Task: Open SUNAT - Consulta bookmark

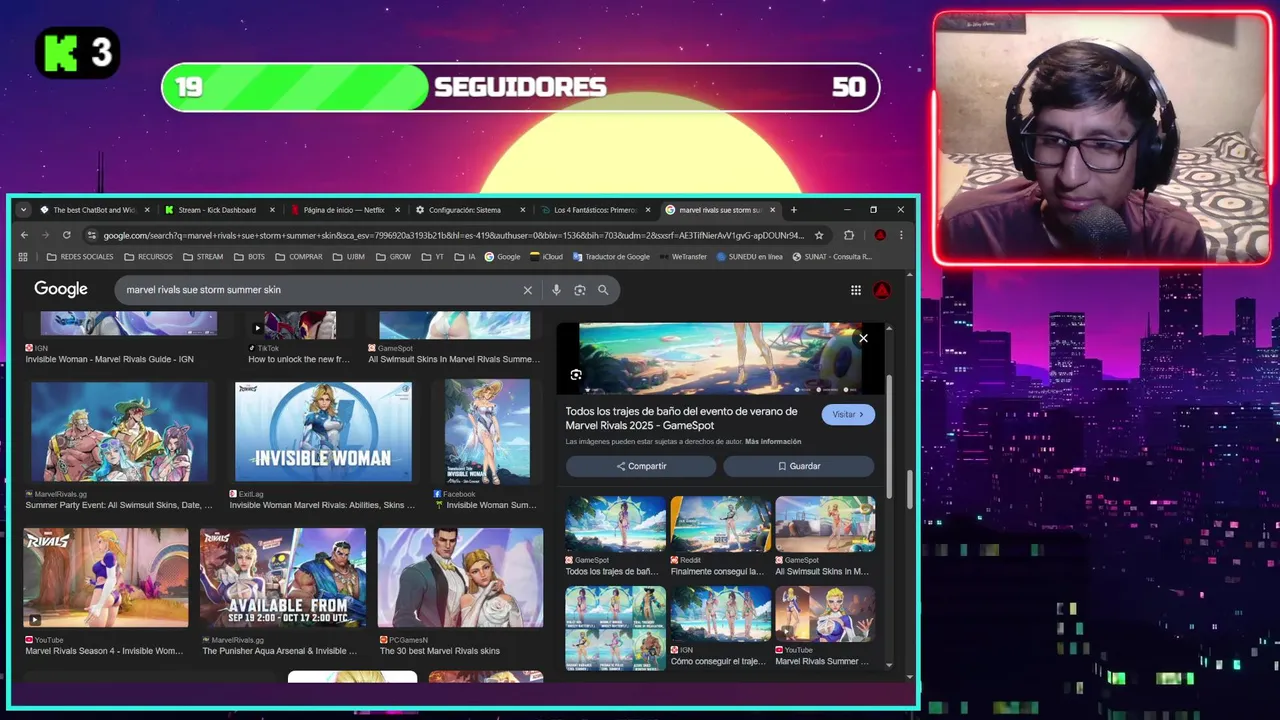Action: (x=832, y=257)
